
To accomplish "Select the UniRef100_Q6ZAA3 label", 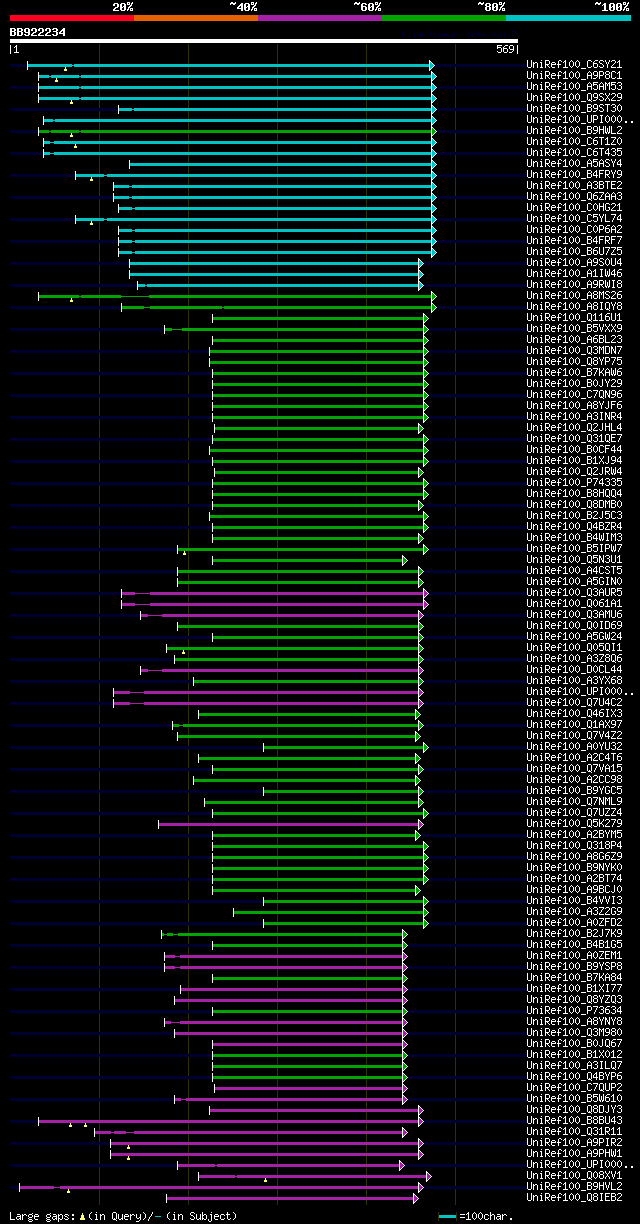I will (574, 197).
